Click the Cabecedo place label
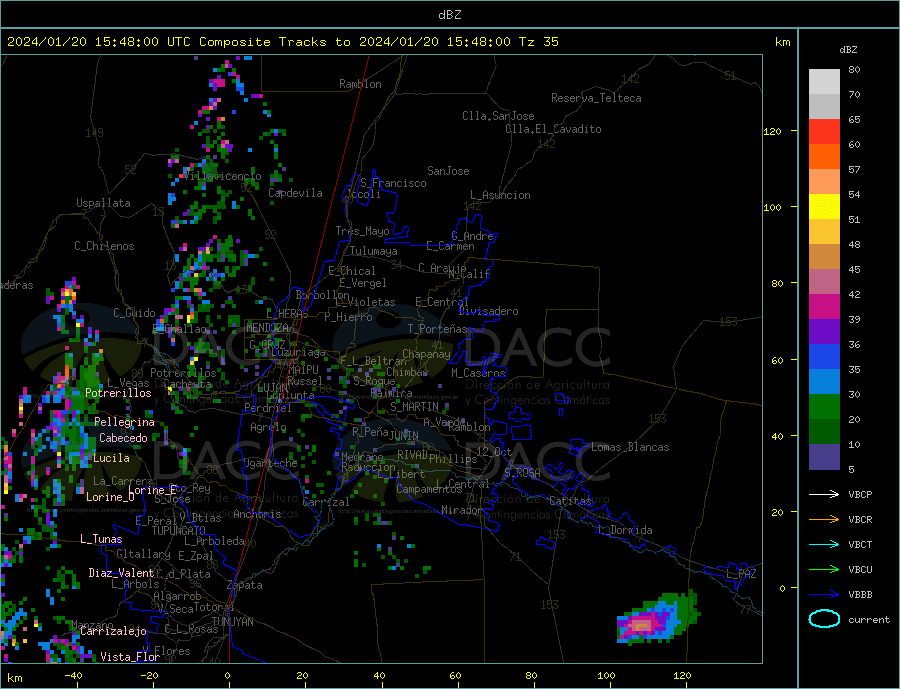Screen dimensions: 900x689 [x=123, y=438]
